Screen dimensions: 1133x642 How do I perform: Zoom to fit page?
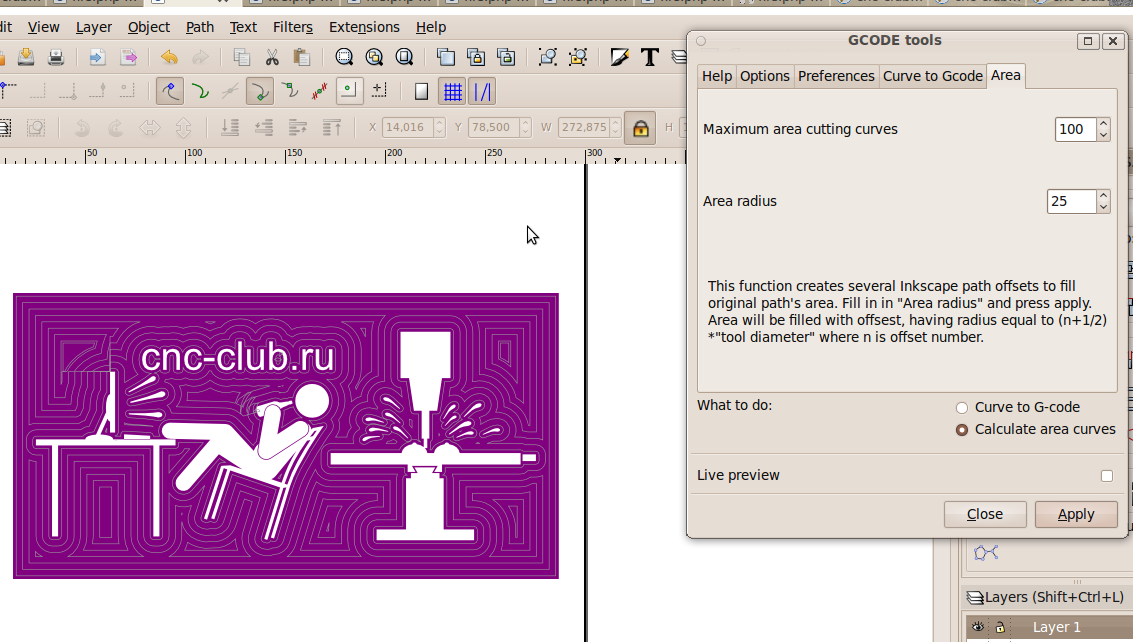tap(405, 57)
